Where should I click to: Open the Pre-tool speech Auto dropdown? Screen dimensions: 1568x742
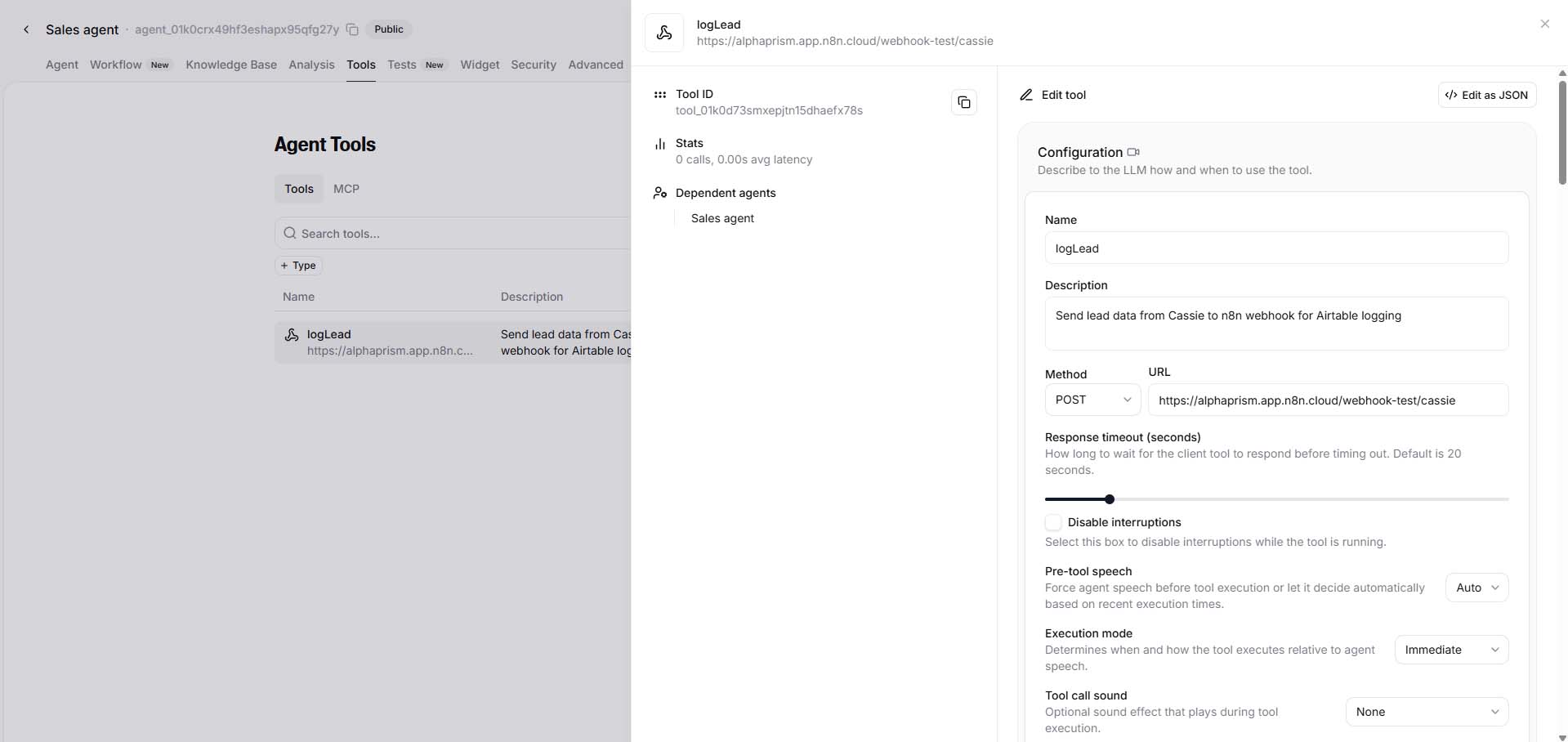[x=1476, y=588]
